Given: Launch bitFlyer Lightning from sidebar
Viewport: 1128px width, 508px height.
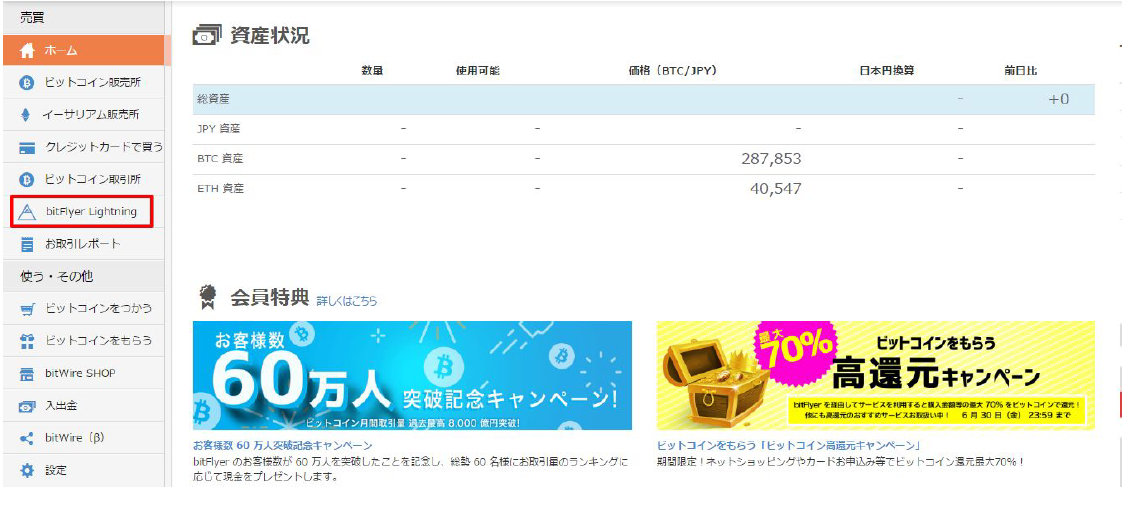Looking at the screenshot, I should pyautogui.click(x=82, y=212).
